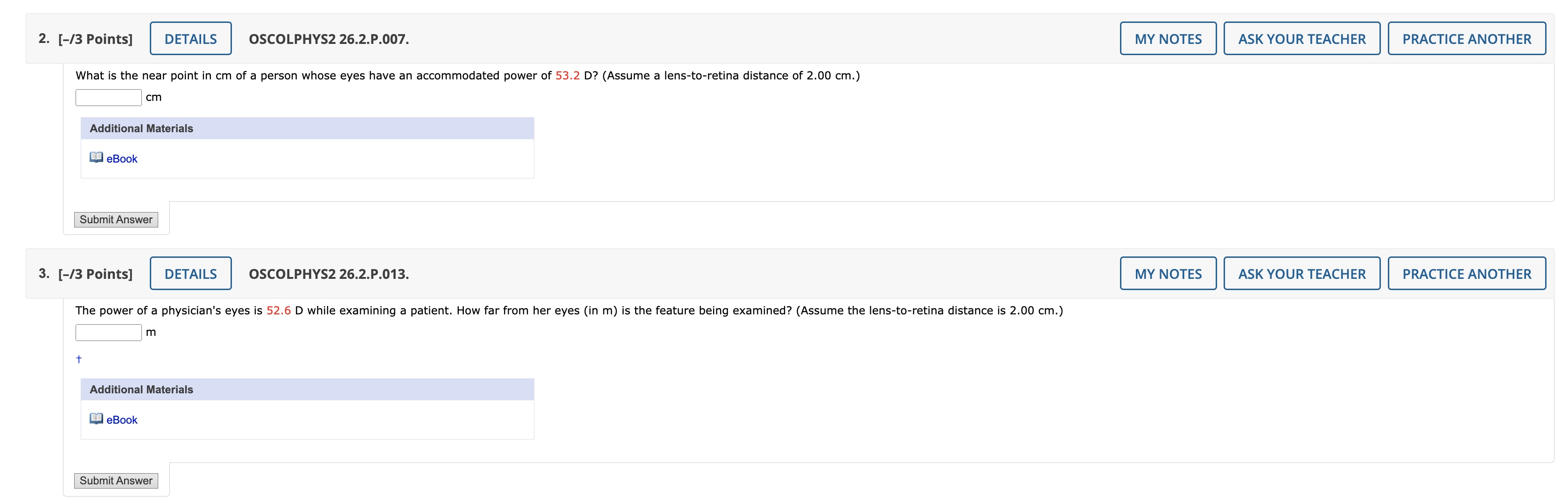Screen dimensions: 1568x504
Task: Click the Additional Materials header for question 2
Action: tap(141, 128)
